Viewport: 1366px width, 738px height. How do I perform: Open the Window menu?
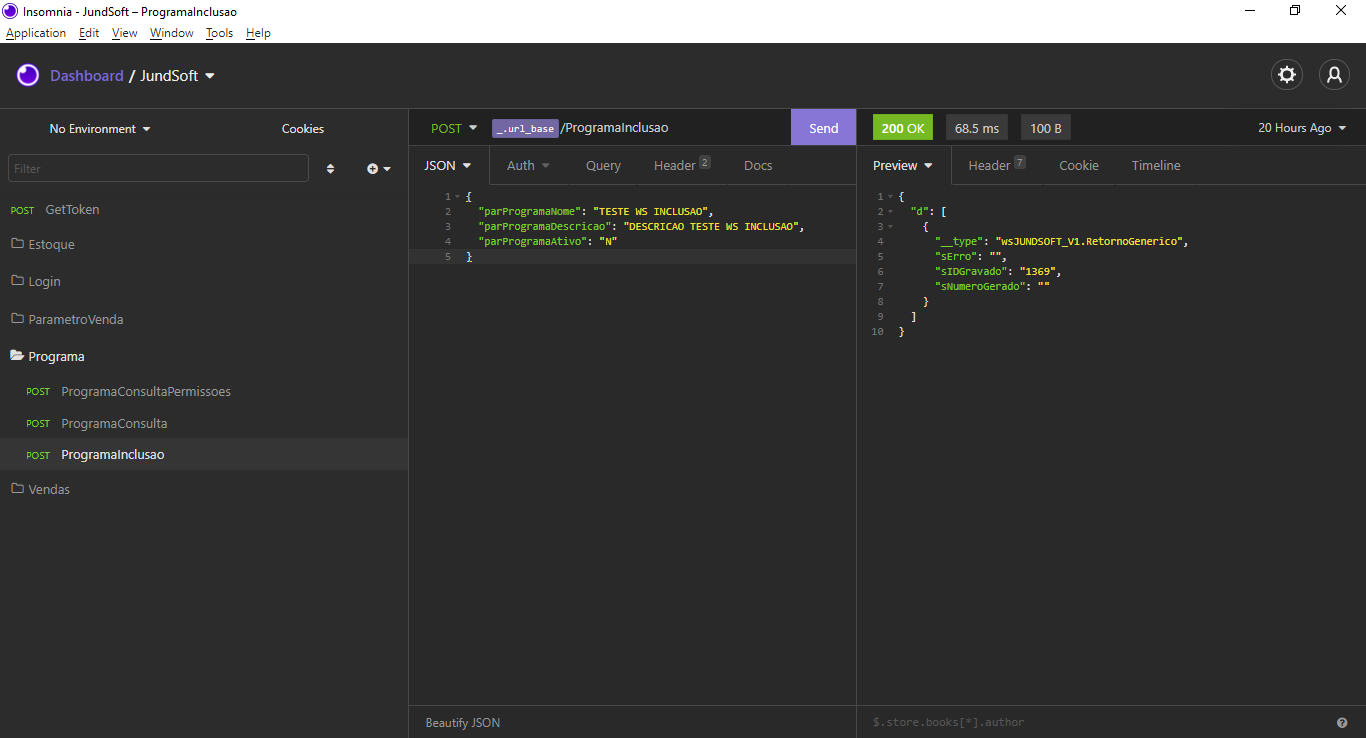[x=172, y=33]
